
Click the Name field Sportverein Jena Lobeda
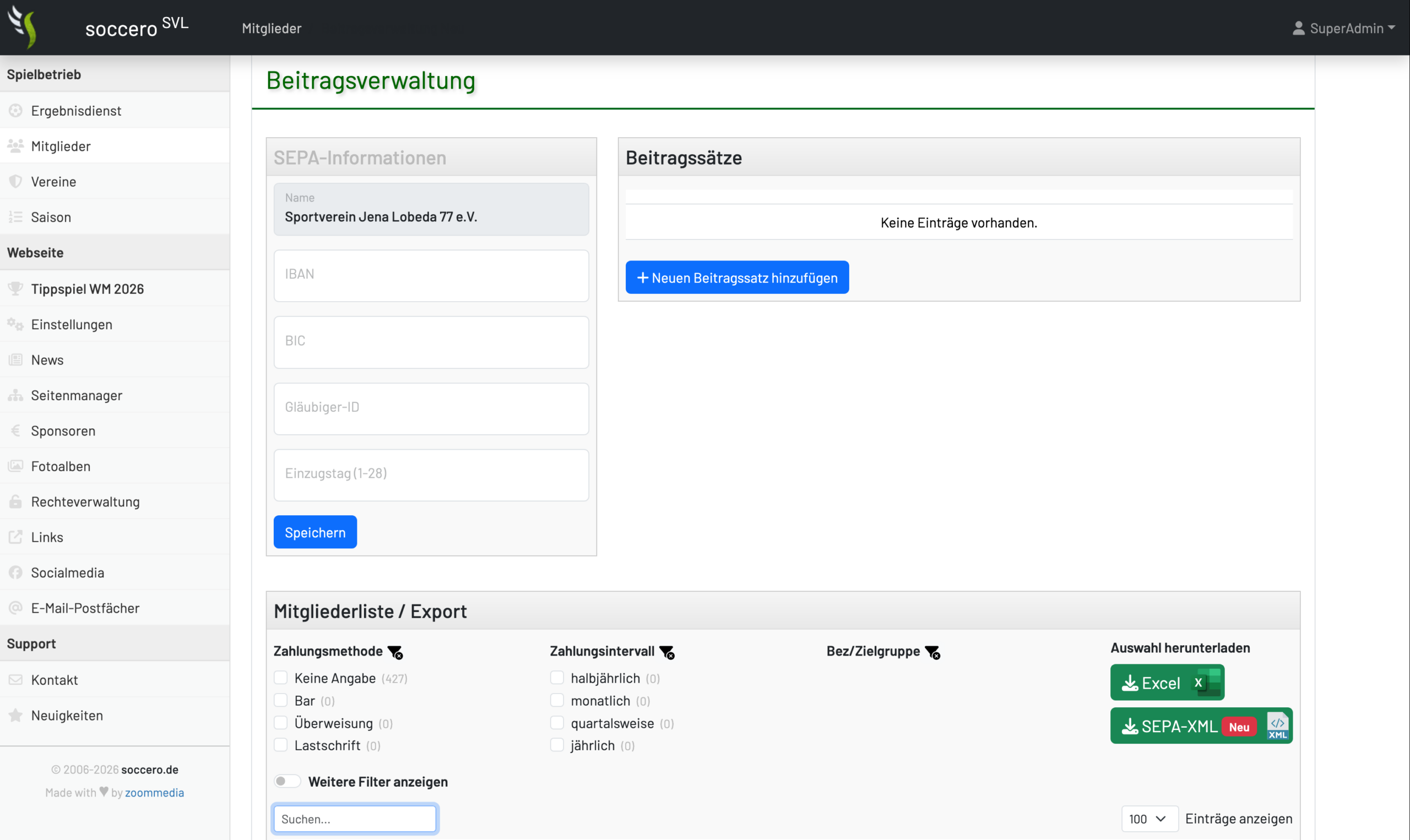[x=431, y=209]
